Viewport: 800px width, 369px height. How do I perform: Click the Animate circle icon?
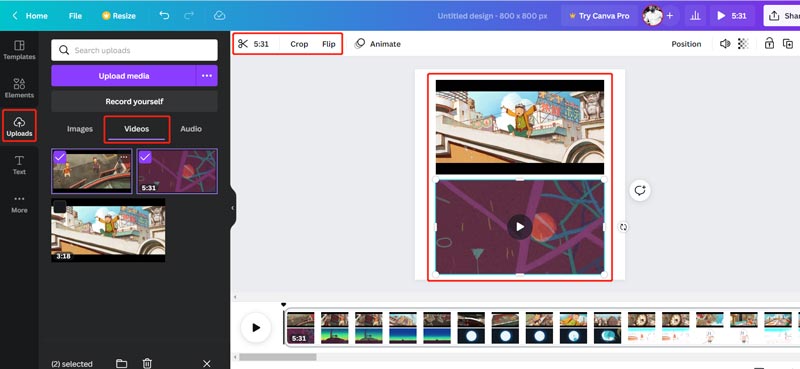point(360,44)
